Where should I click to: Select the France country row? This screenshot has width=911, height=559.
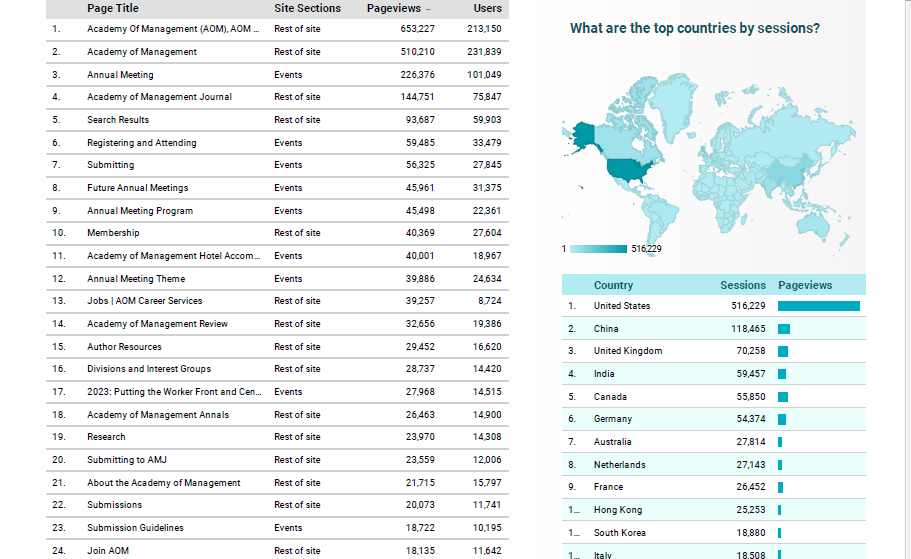713,487
